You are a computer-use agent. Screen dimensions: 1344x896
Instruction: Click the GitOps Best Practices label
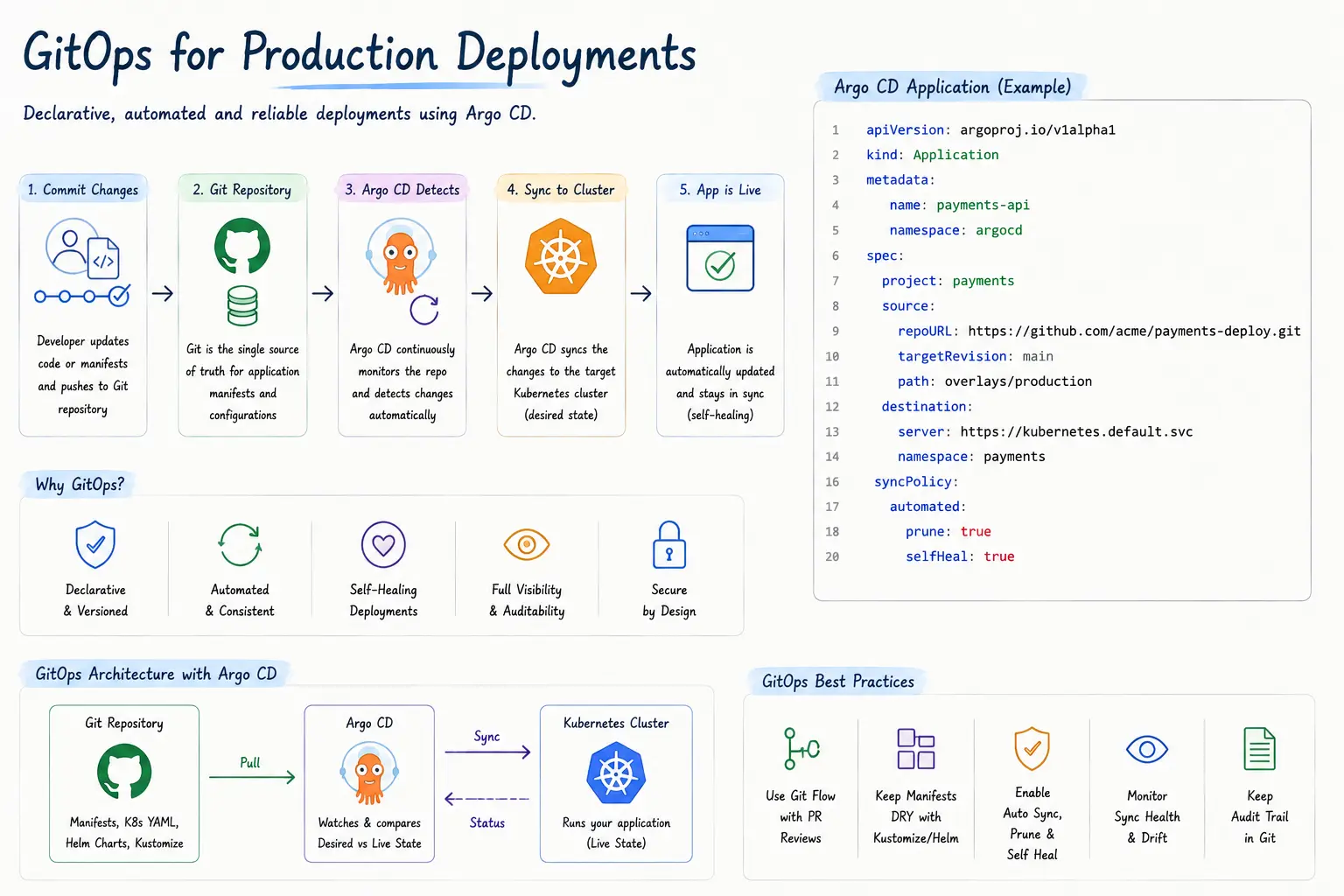coord(838,682)
